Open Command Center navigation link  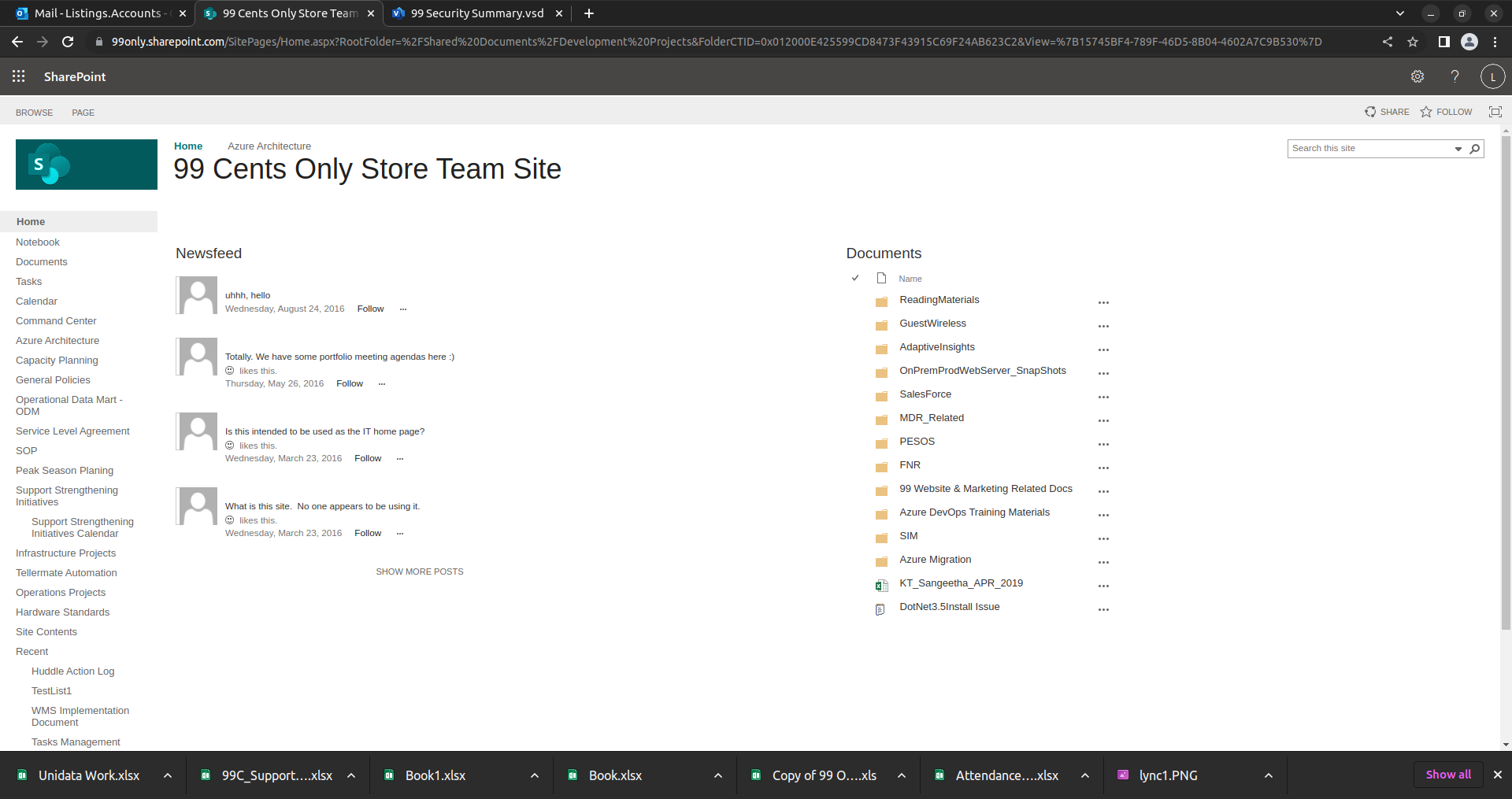click(56, 321)
